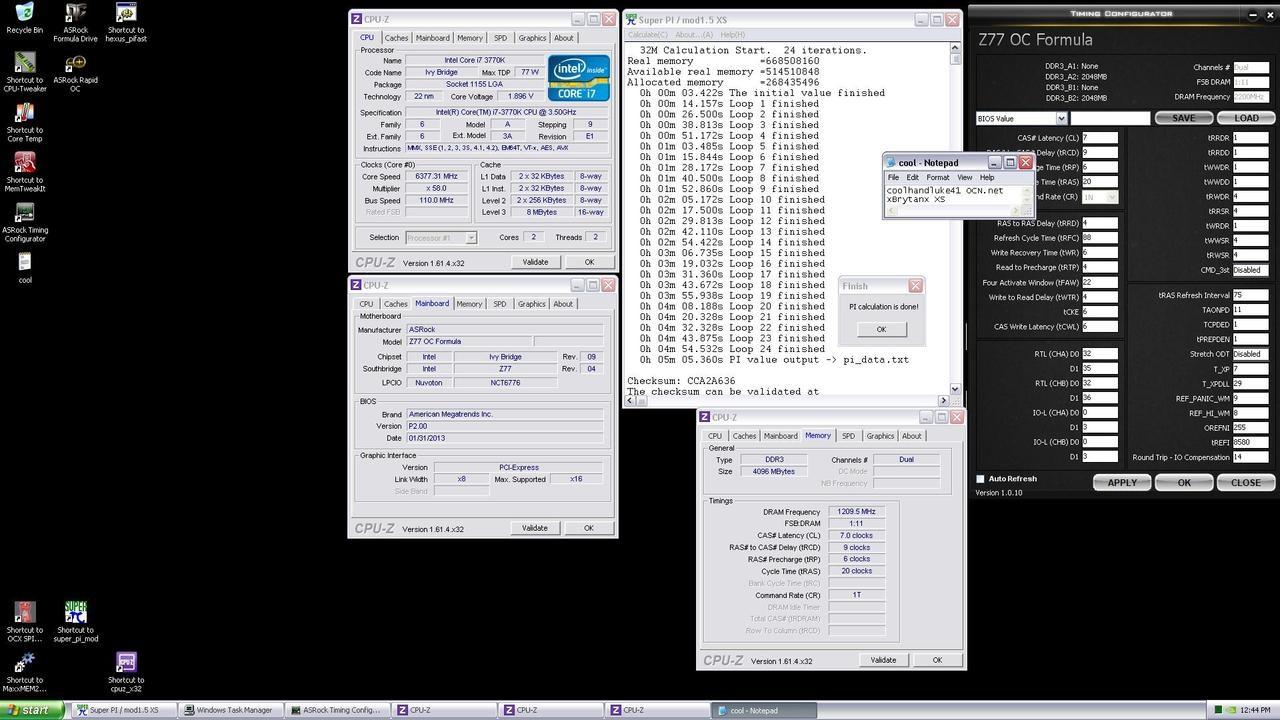The height and width of the screenshot is (720, 1280).
Task: Click LOAD in Timing Configurator
Action: tap(1246, 118)
